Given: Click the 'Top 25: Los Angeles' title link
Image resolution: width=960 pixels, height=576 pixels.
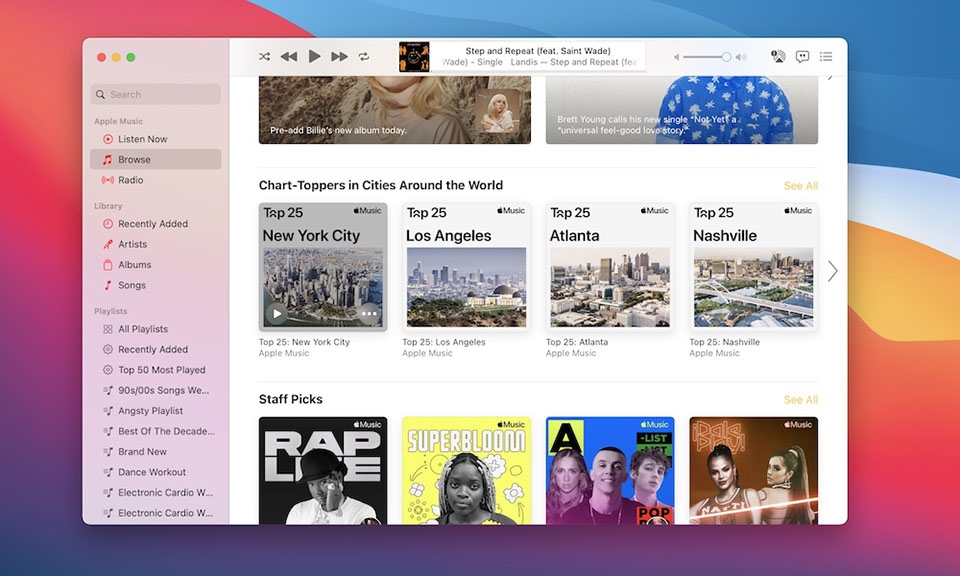Looking at the screenshot, I should point(444,342).
